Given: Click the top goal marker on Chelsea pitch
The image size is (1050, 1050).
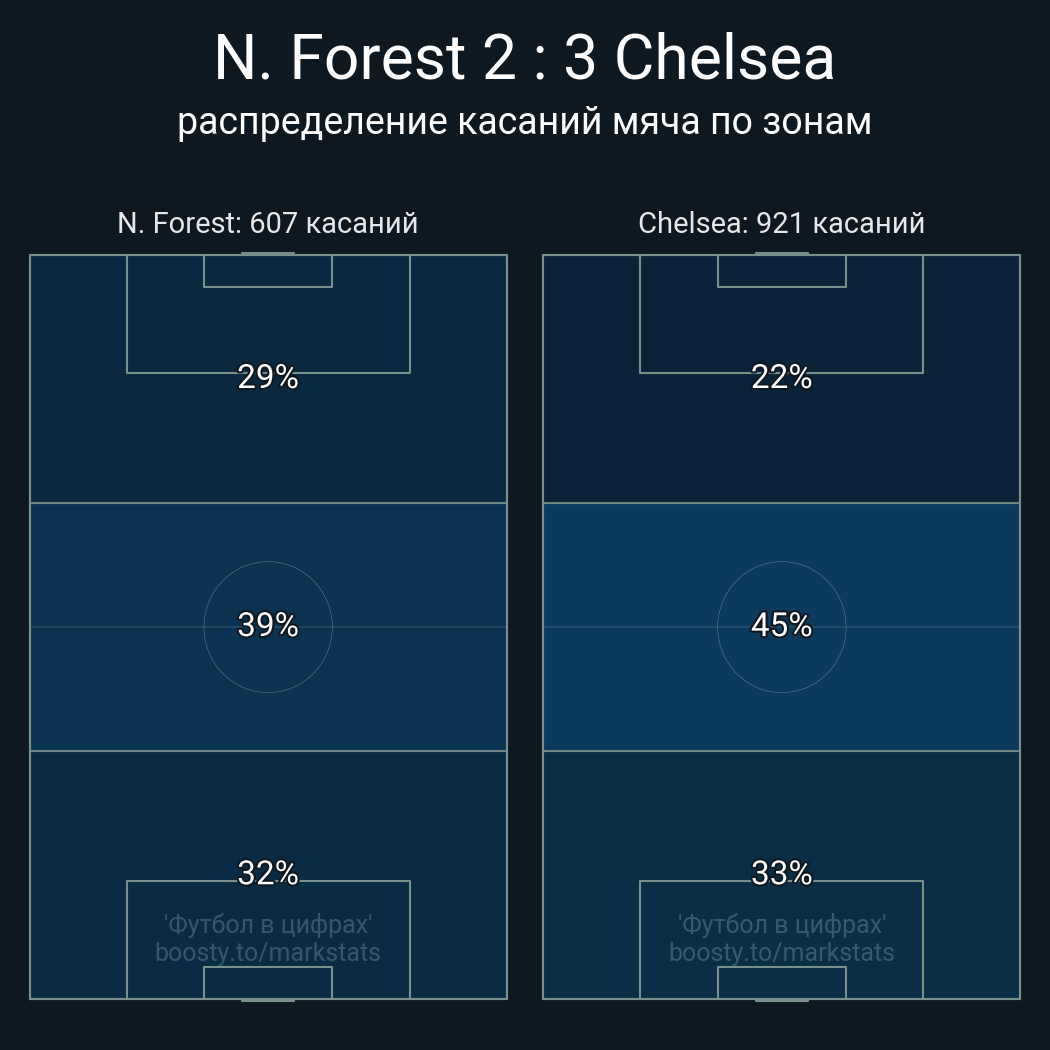Looking at the screenshot, I should [781, 254].
